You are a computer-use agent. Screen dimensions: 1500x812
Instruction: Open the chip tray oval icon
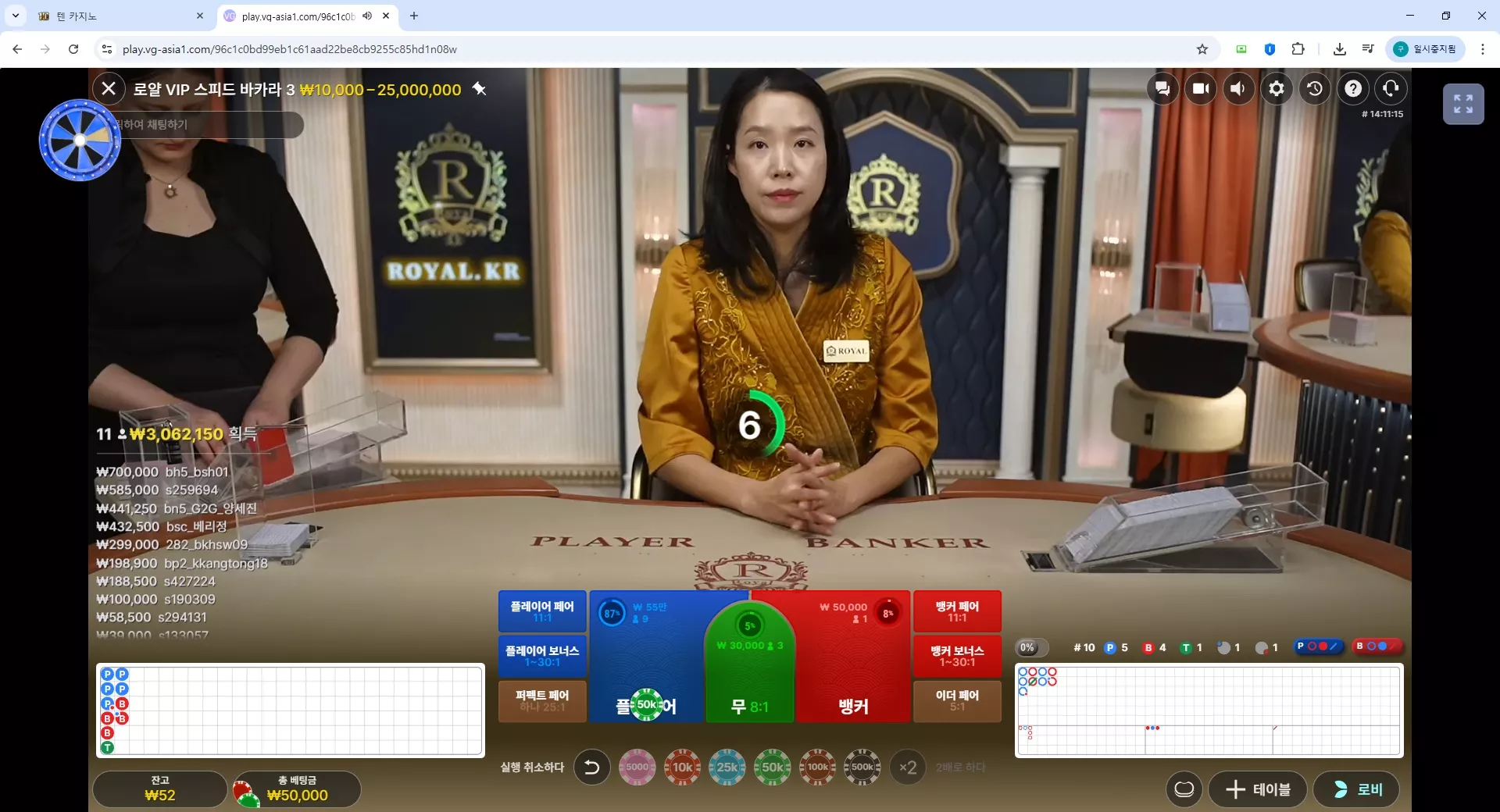tap(1184, 789)
